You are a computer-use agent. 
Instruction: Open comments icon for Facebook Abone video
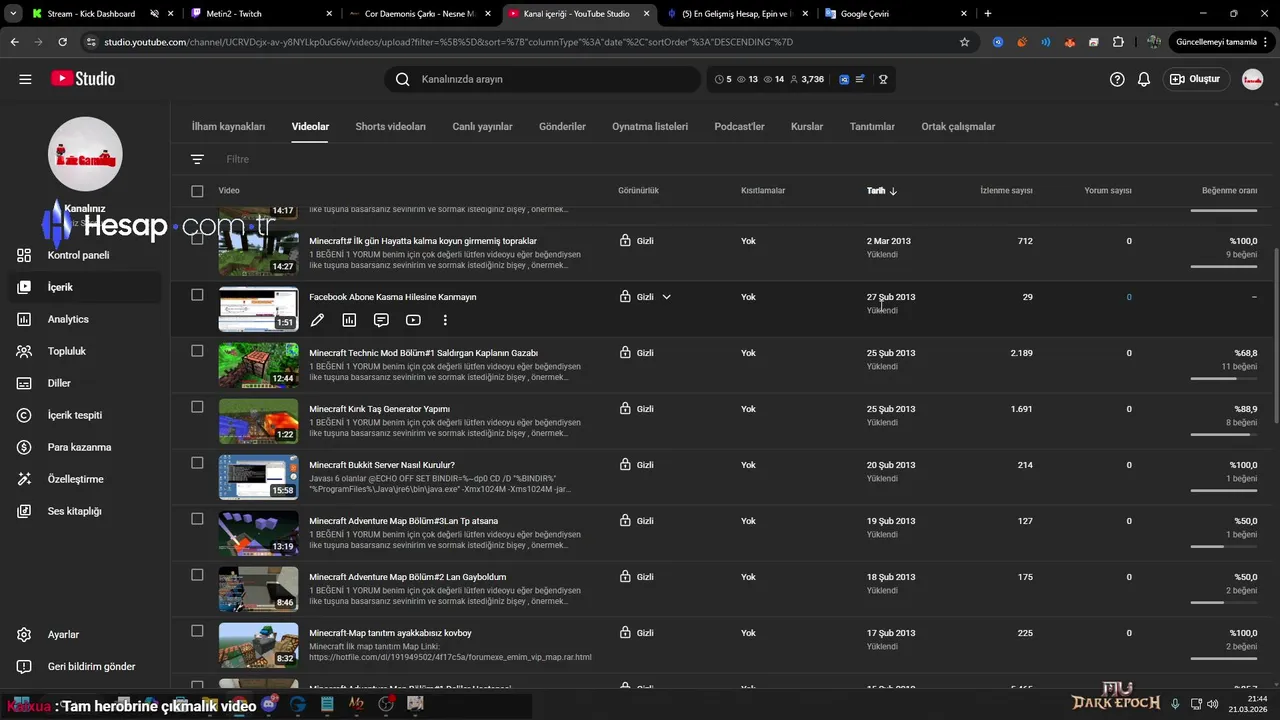tap(381, 320)
